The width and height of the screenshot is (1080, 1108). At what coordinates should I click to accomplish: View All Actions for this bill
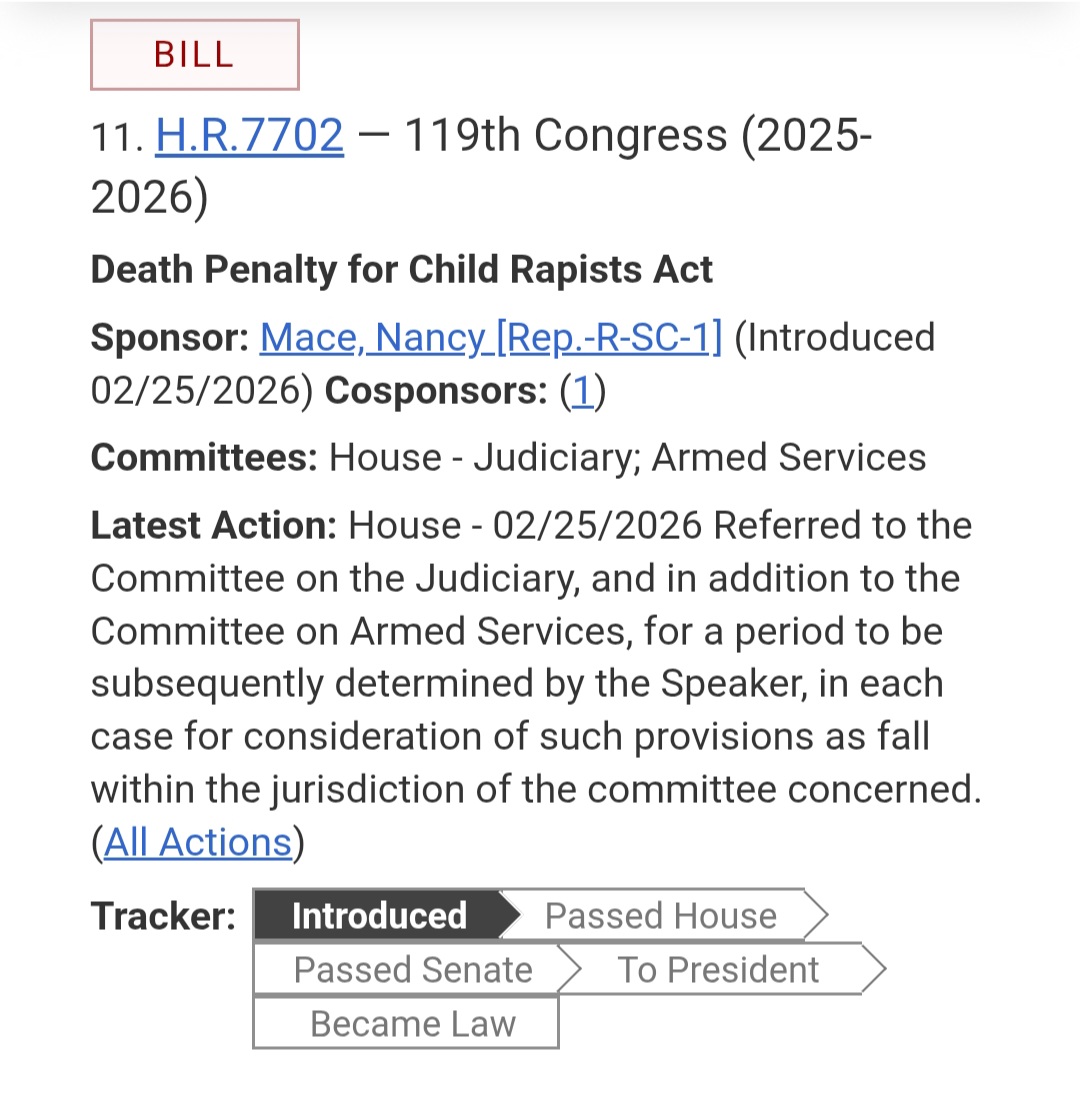[198, 842]
